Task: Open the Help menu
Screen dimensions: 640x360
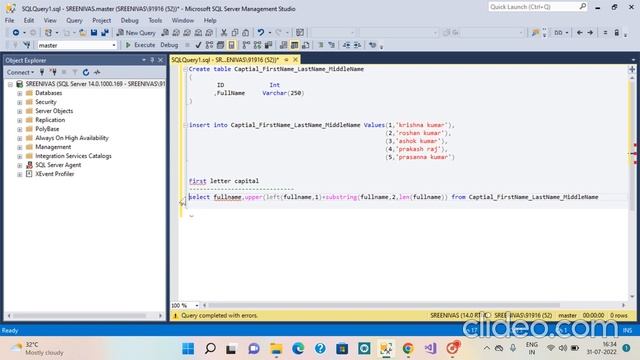Action: coord(210,20)
